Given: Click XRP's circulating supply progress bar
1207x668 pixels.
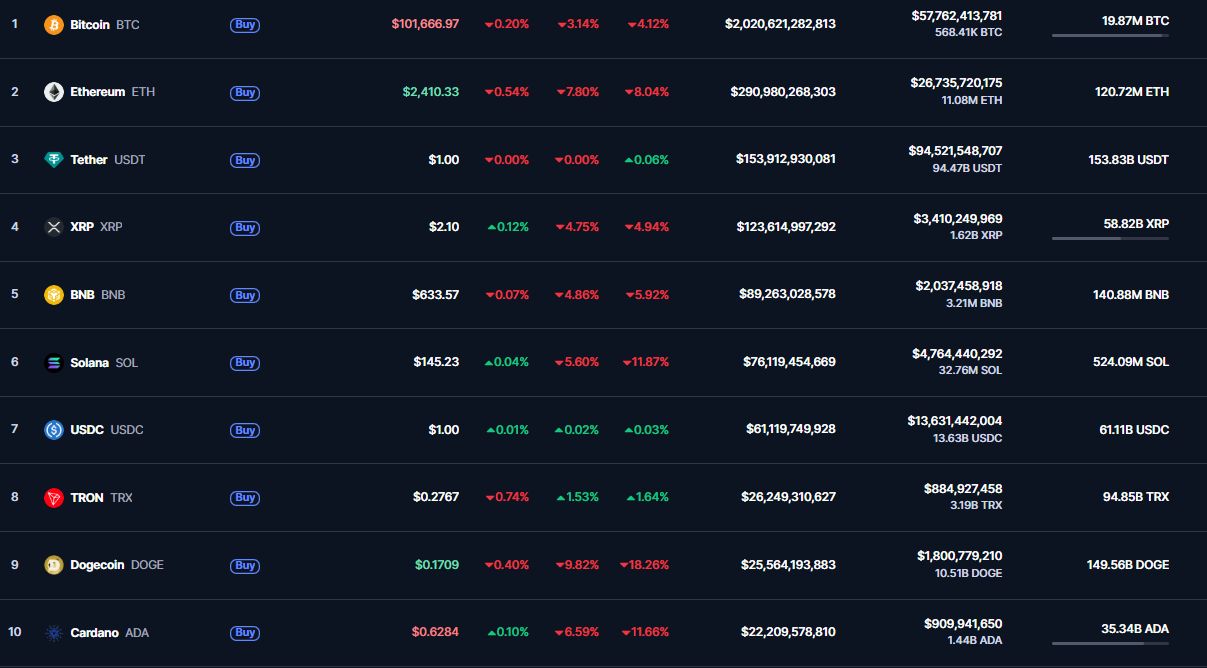Looking at the screenshot, I should (1110, 239).
